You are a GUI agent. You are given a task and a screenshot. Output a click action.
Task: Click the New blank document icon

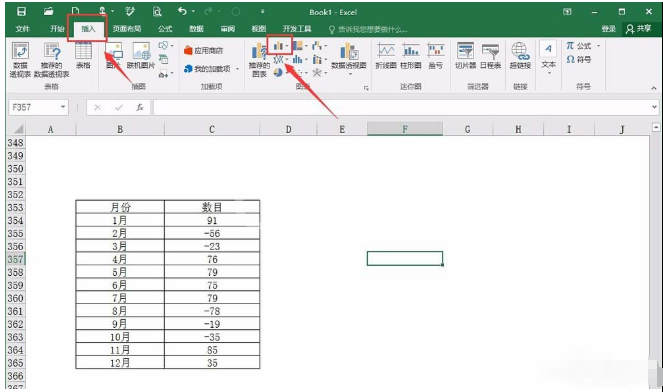pyautogui.click(x=75, y=11)
